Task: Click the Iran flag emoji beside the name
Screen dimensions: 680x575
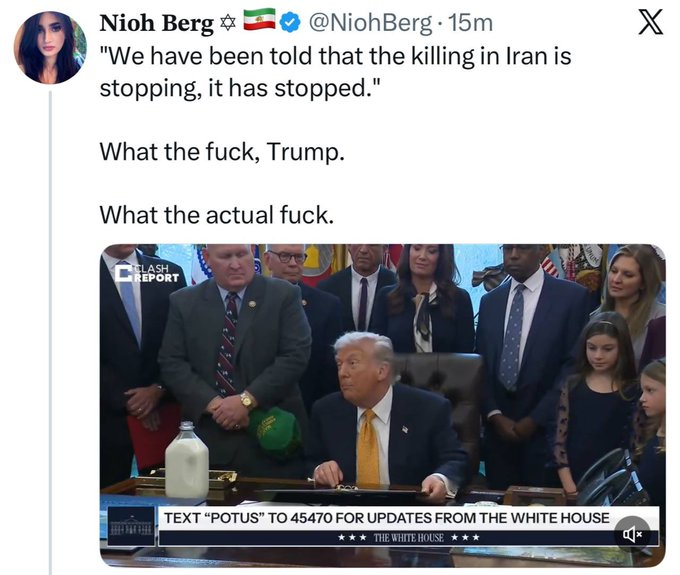Action: (259, 21)
